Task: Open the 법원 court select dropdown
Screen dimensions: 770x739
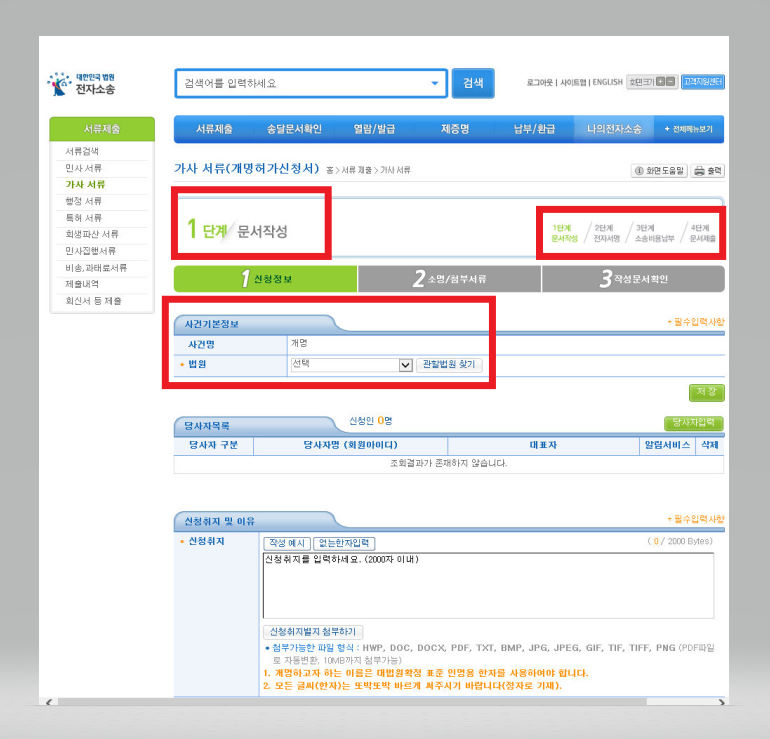Action: 352,365
